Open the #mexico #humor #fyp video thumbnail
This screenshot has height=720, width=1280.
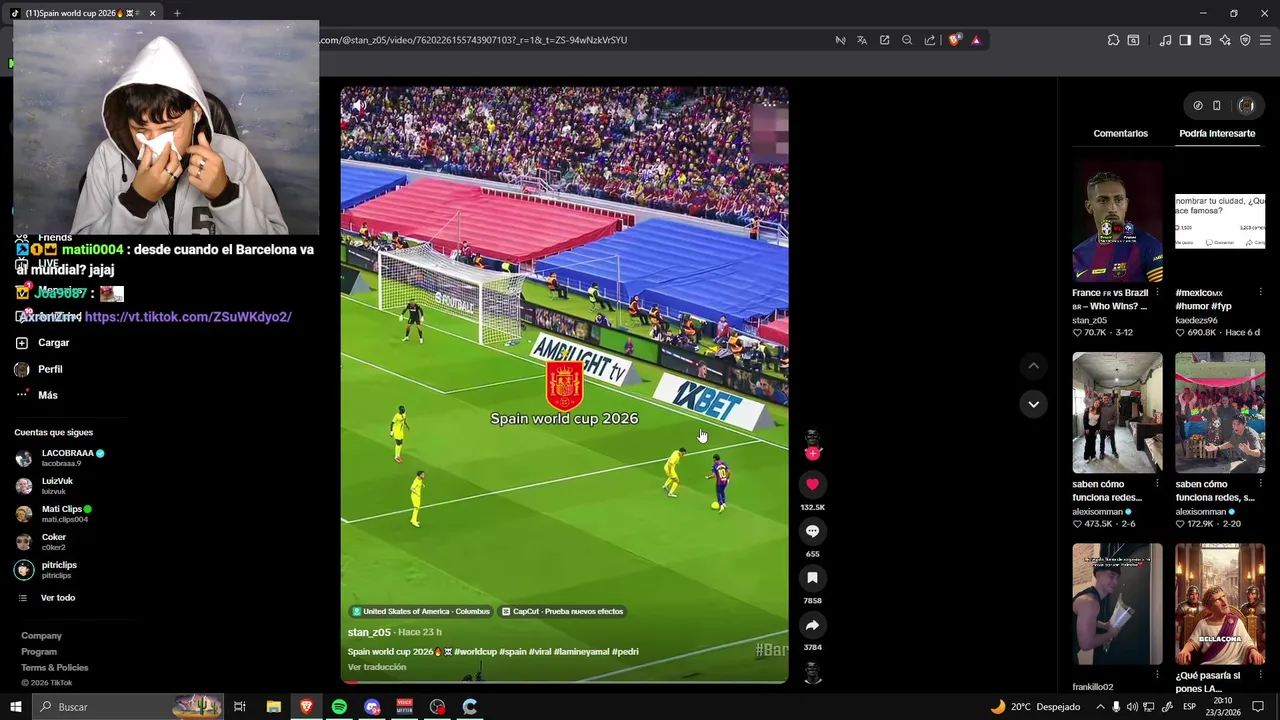1220,221
